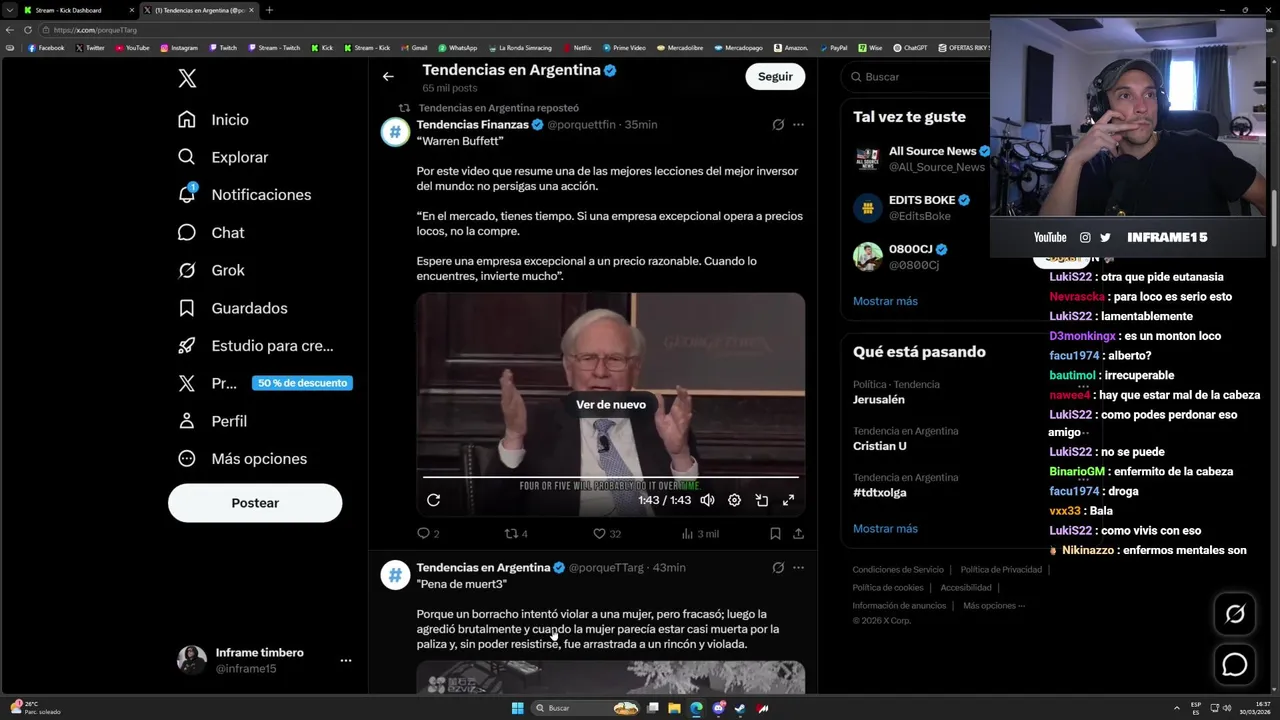
Task: Open Tendencias Finanzas profile name
Action: [x=473, y=125]
